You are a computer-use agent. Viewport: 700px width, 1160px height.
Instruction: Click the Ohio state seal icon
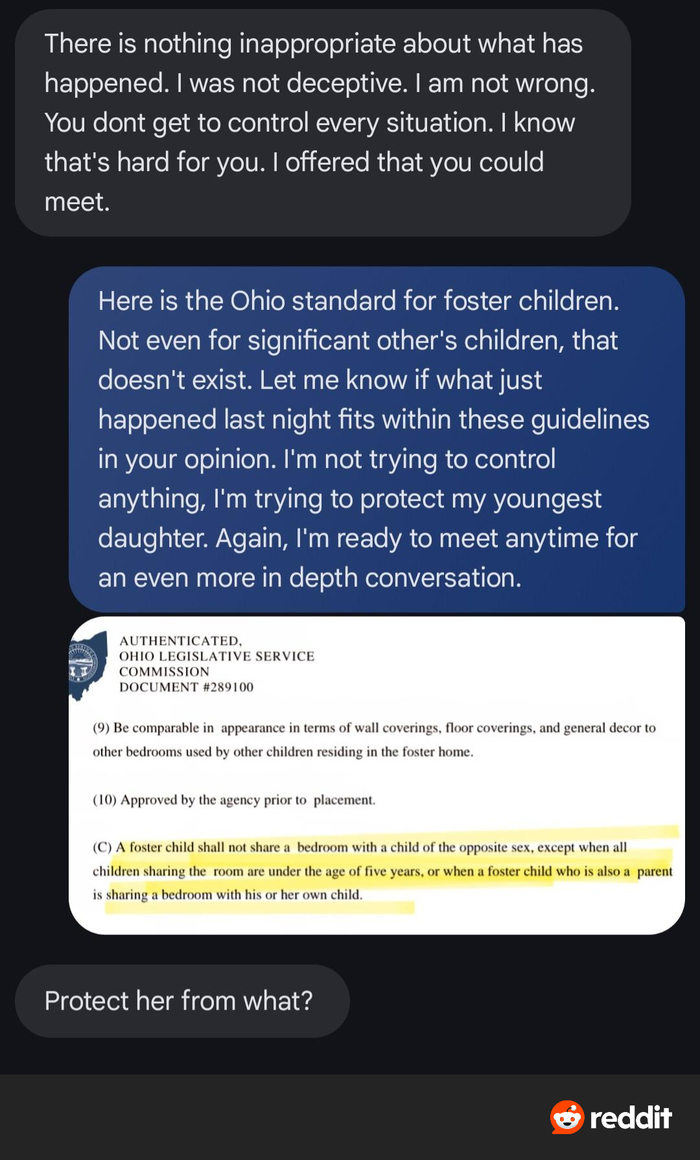click(88, 664)
